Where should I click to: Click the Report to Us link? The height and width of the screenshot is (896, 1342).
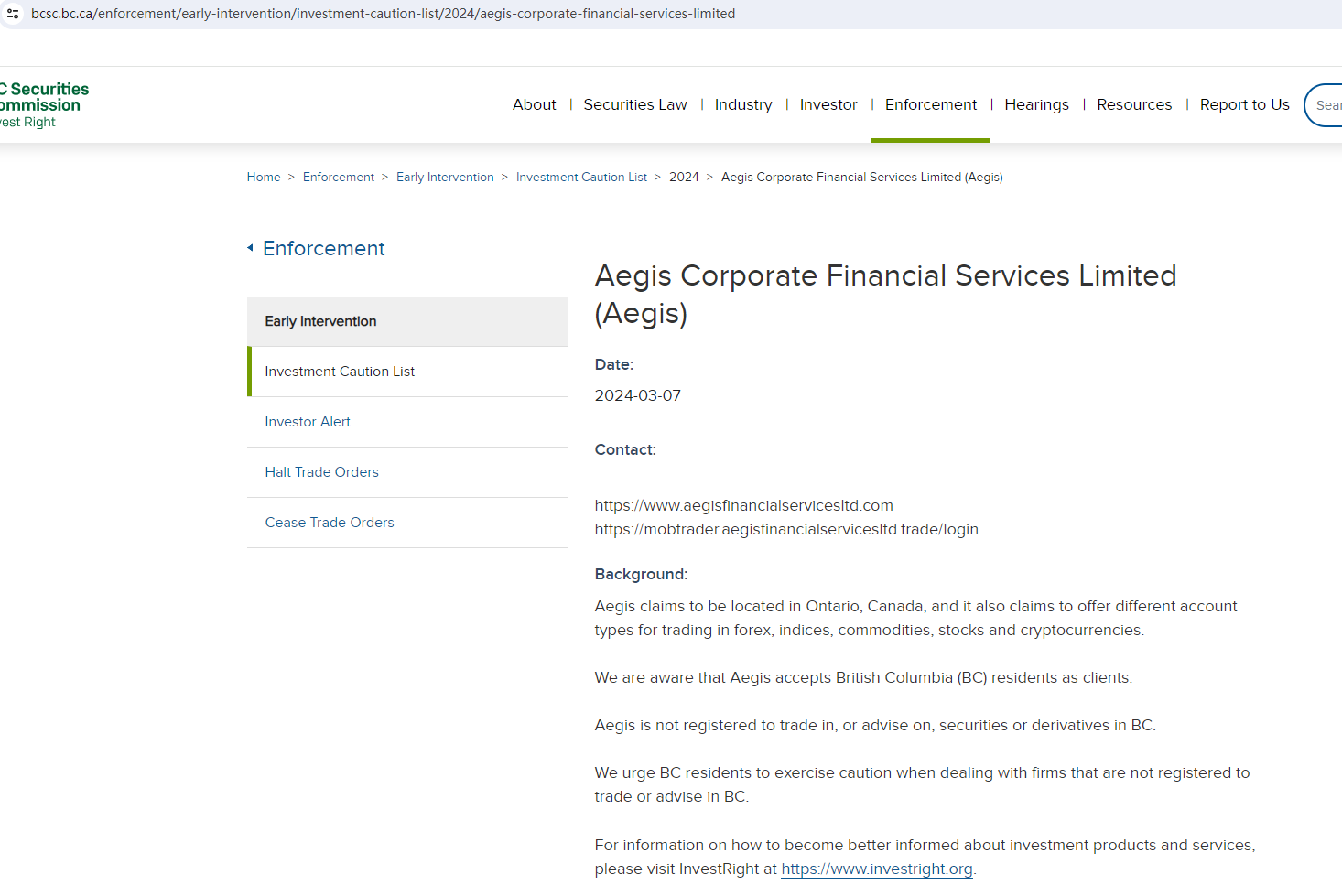pos(1244,104)
